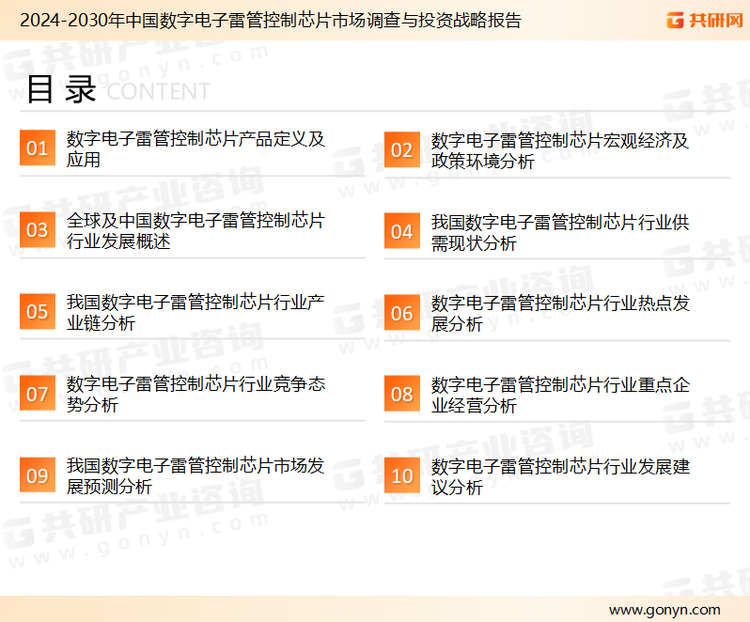Click the orange 07 number badge

37,394
